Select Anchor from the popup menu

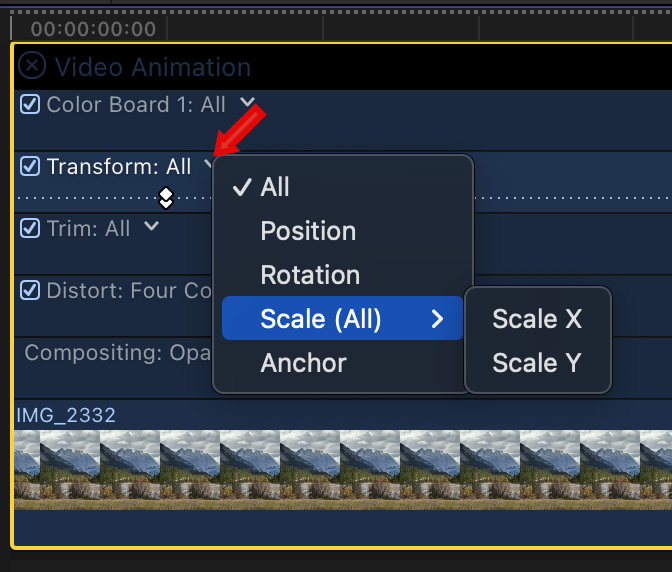(x=303, y=363)
